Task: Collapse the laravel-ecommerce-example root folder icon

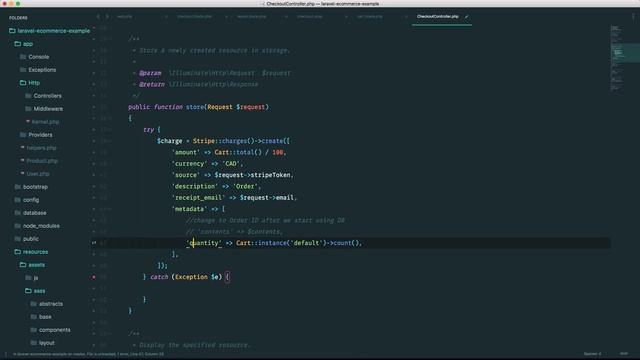Action: tap(12, 31)
